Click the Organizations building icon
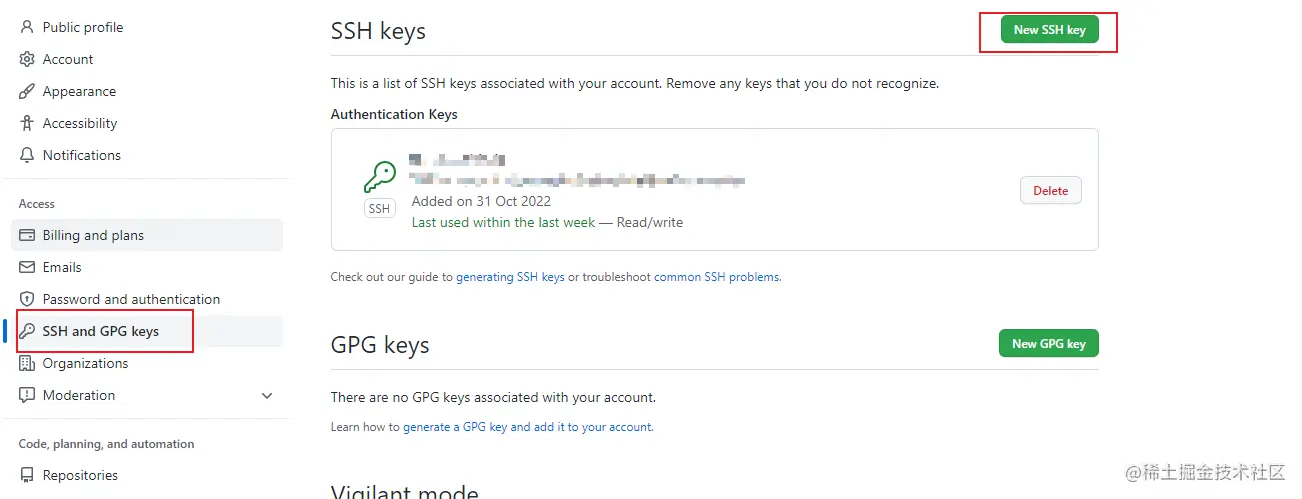The width and height of the screenshot is (1302, 499). click(27, 363)
